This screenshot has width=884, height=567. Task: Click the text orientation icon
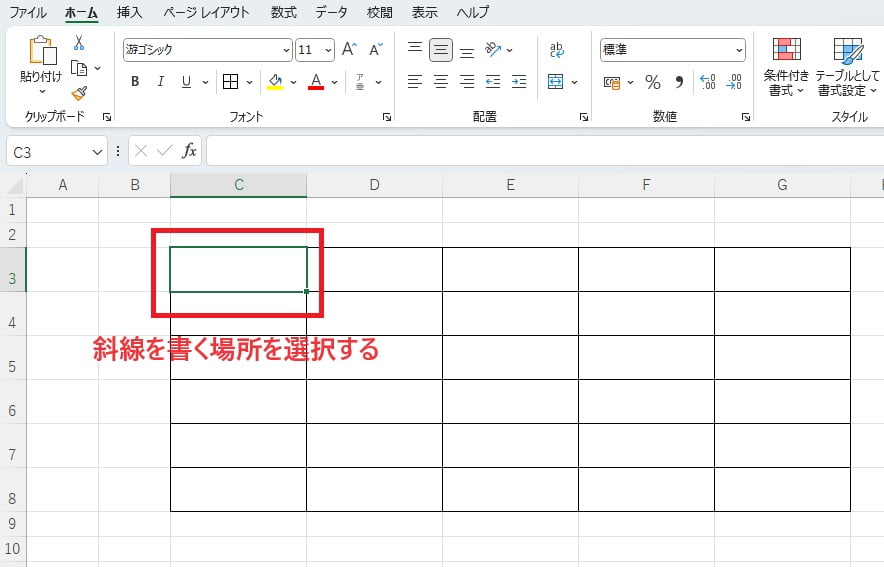(493, 50)
